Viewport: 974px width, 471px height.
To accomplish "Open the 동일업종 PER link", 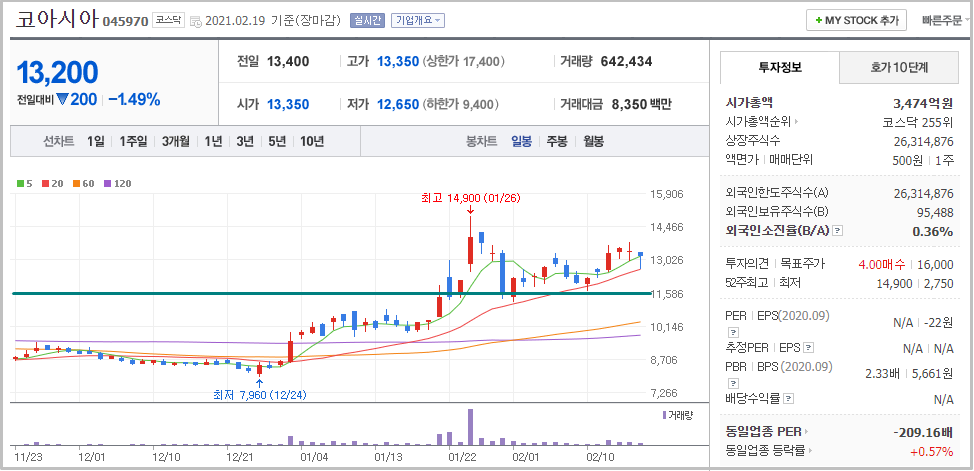I will [767, 431].
